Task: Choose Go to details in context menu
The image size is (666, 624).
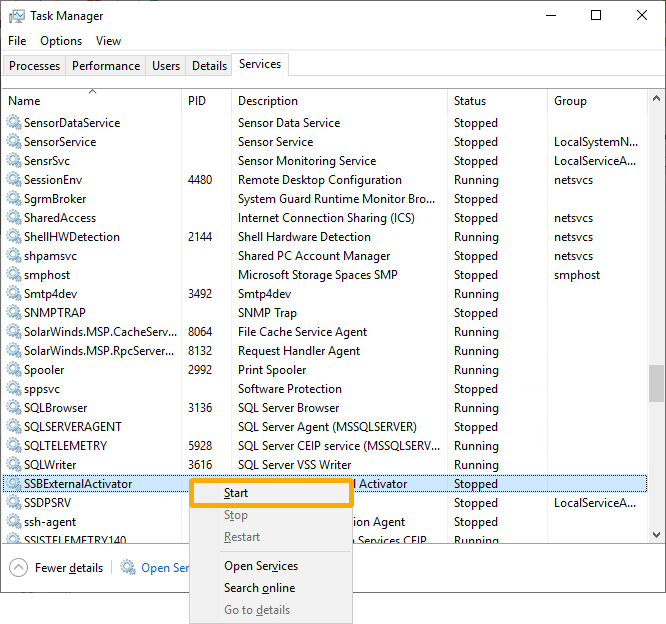Action: pyautogui.click(x=271, y=610)
